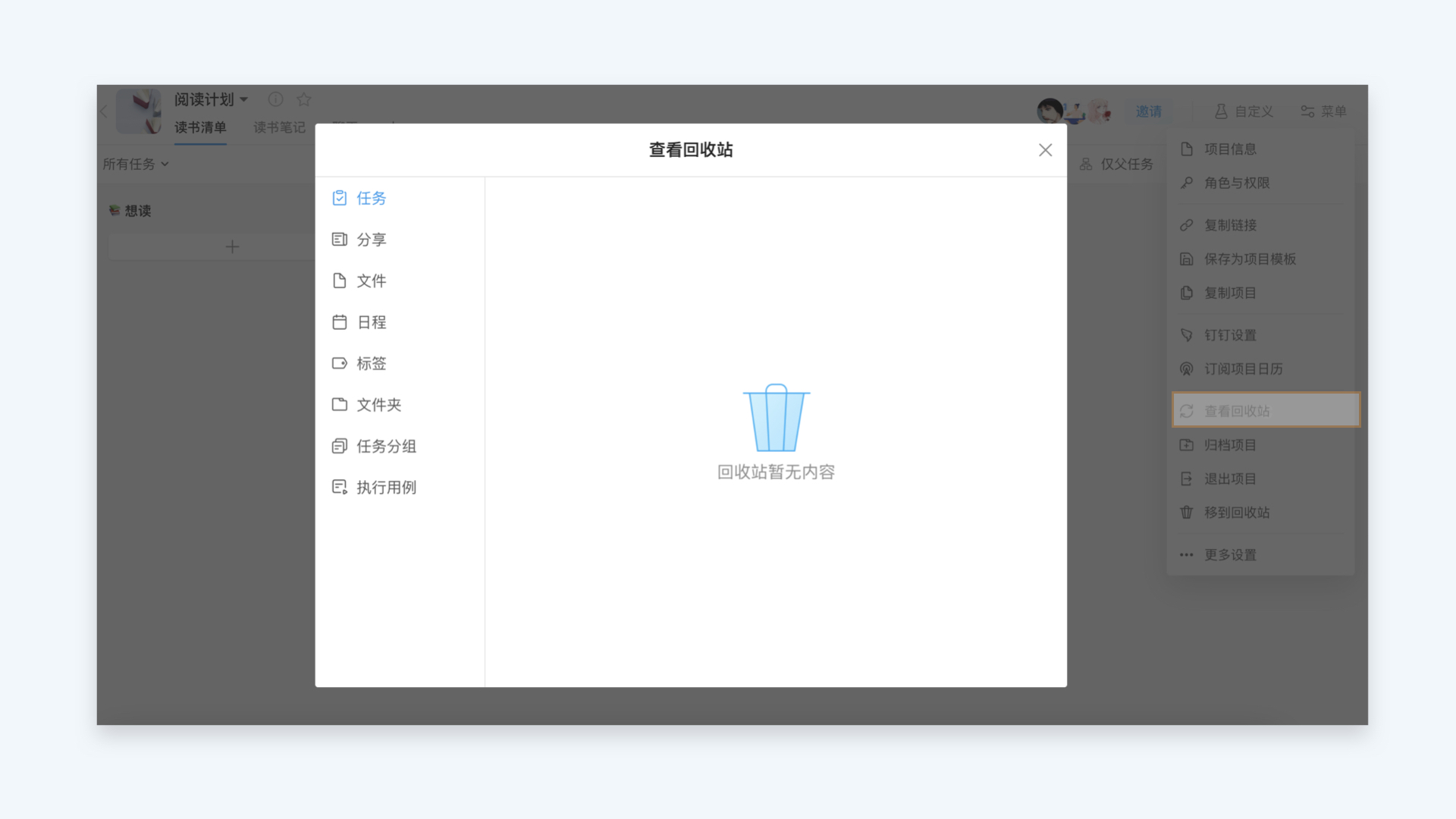The width and height of the screenshot is (1456, 819).
Task: Click the 邀请 invite button
Action: click(x=1148, y=111)
